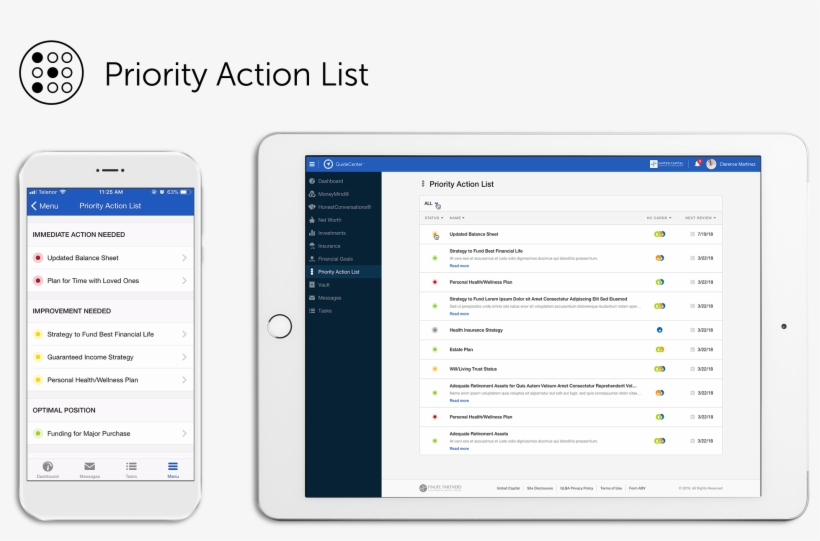Expand Updated Balance Sheet chevron on phone
Image resolution: width=820 pixels, height=541 pixels.
tap(184, 258)
